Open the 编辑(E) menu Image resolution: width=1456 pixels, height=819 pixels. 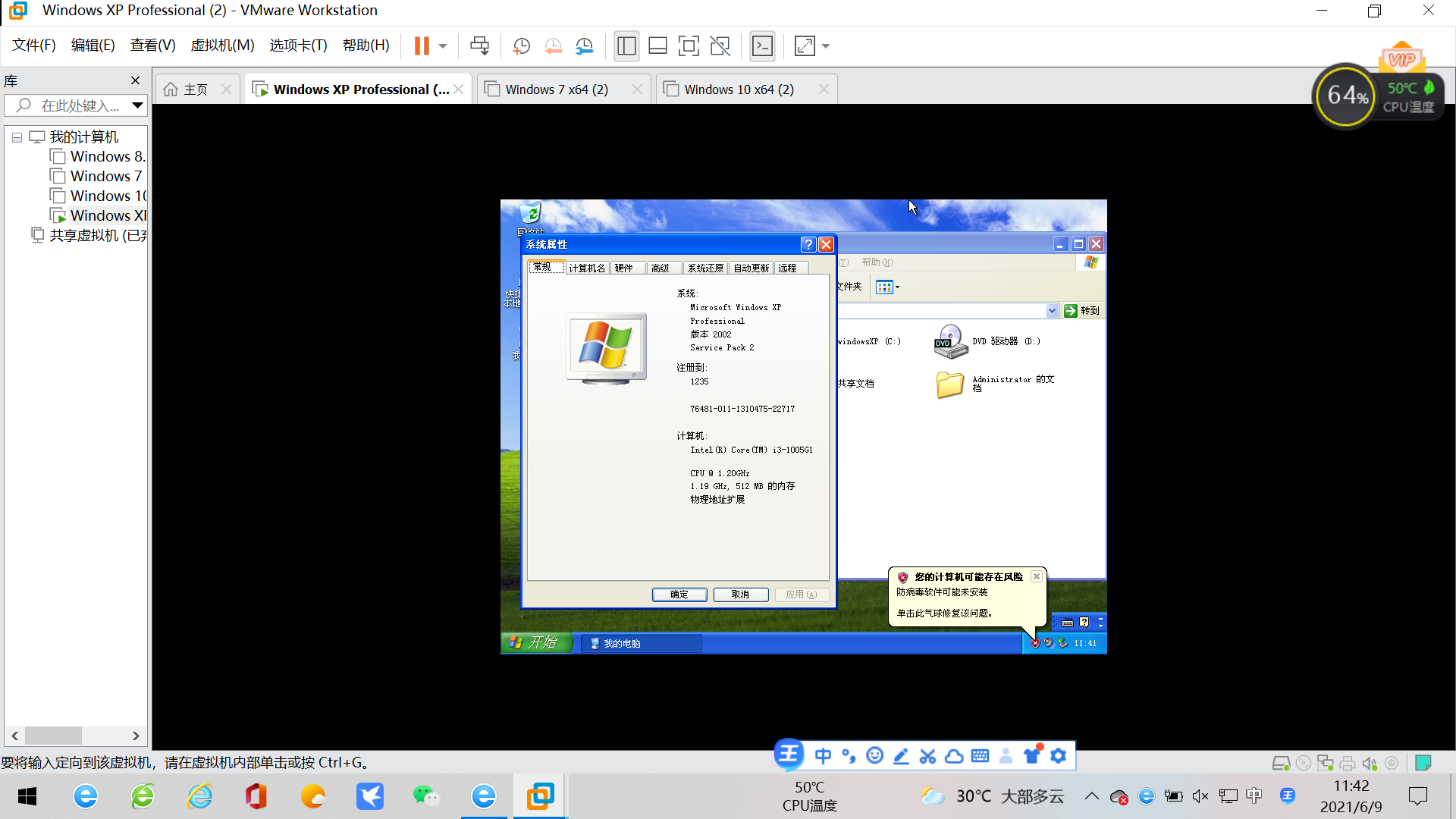coord(93,45)
